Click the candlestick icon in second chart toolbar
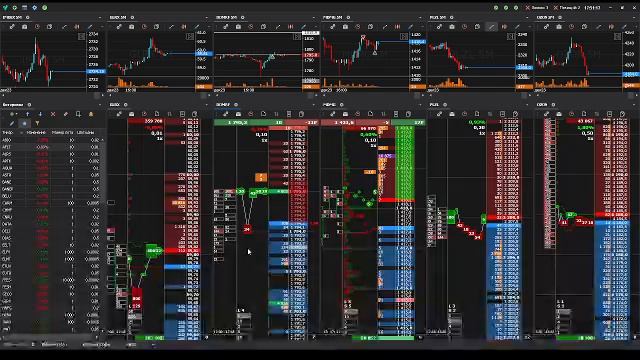Image resolution: width=640 pixels, height=360 pixels. tap(184, 27)
